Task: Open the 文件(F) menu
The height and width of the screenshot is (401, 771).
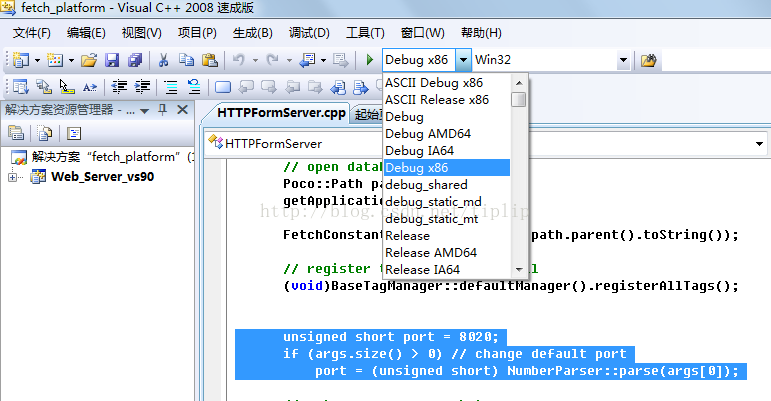Action: (31, 33)
